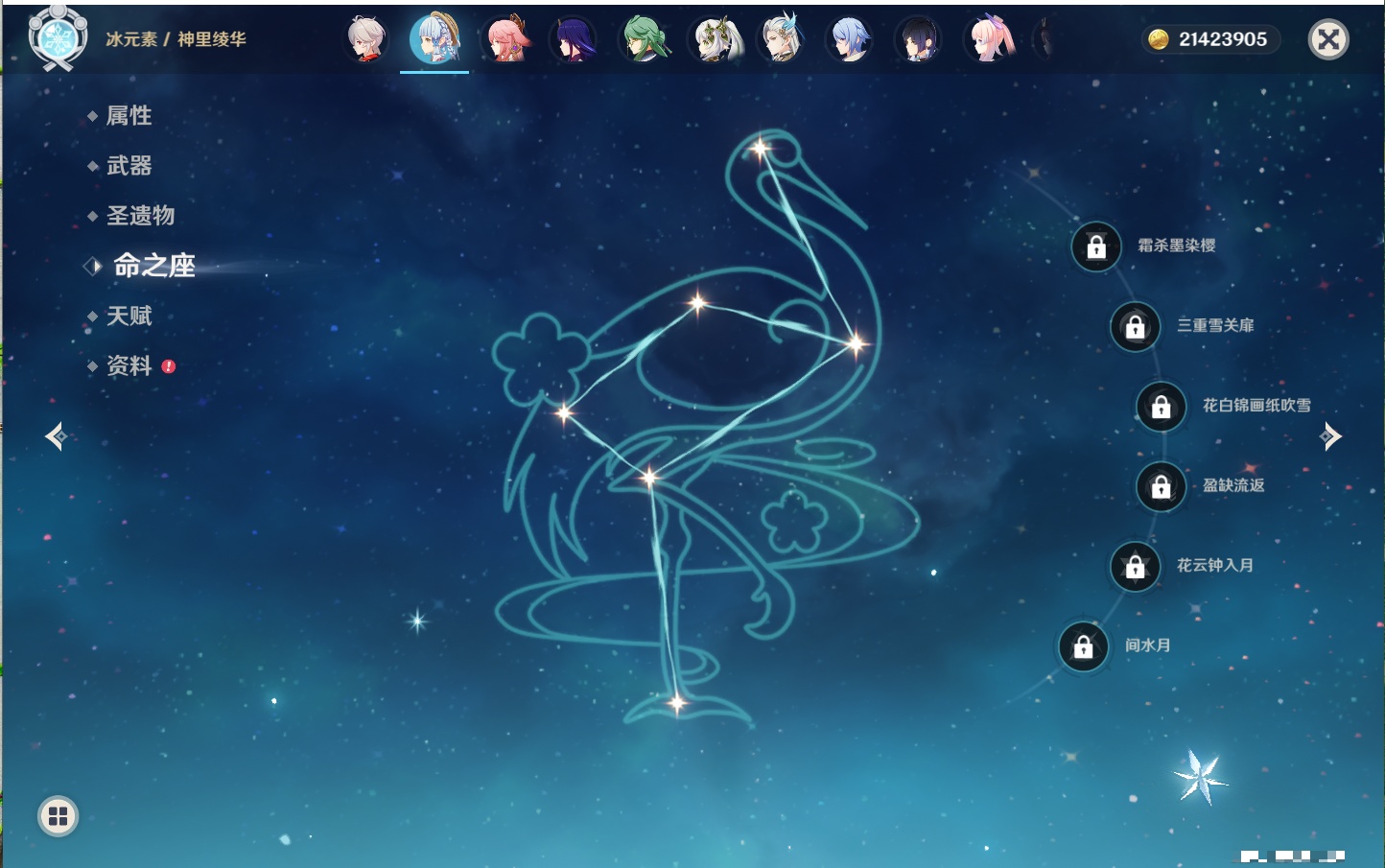This screenshot has width=1385, height=868.
Task: Choose Sangonomiya Kokomi's avatar
Action: (990, 39)
